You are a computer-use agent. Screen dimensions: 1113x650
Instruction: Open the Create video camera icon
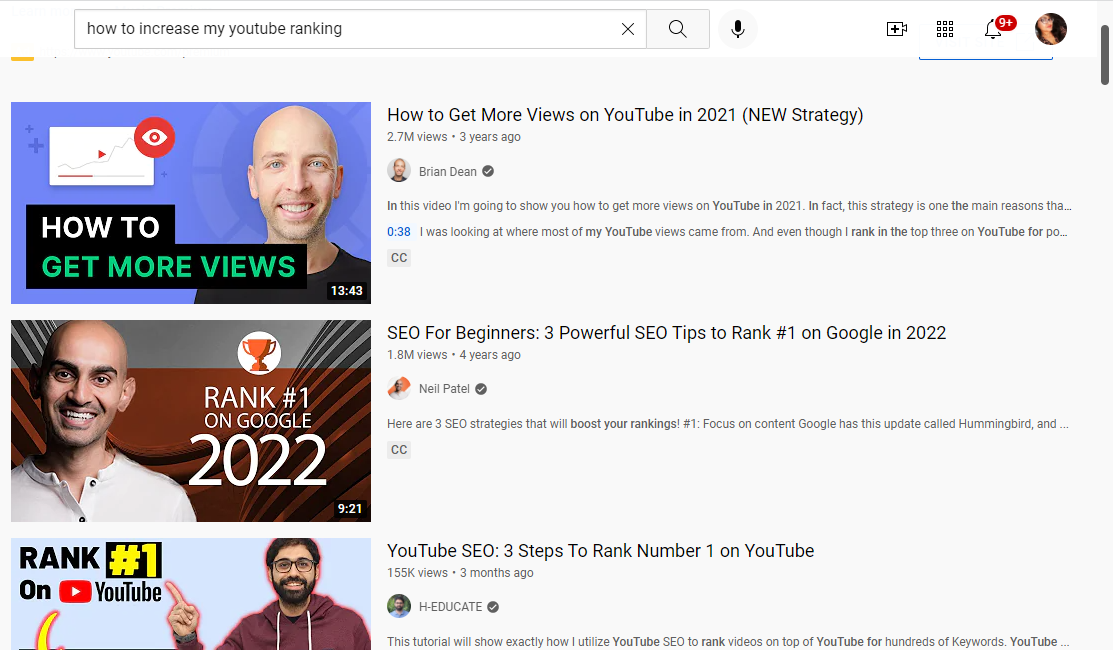[897, 29]
